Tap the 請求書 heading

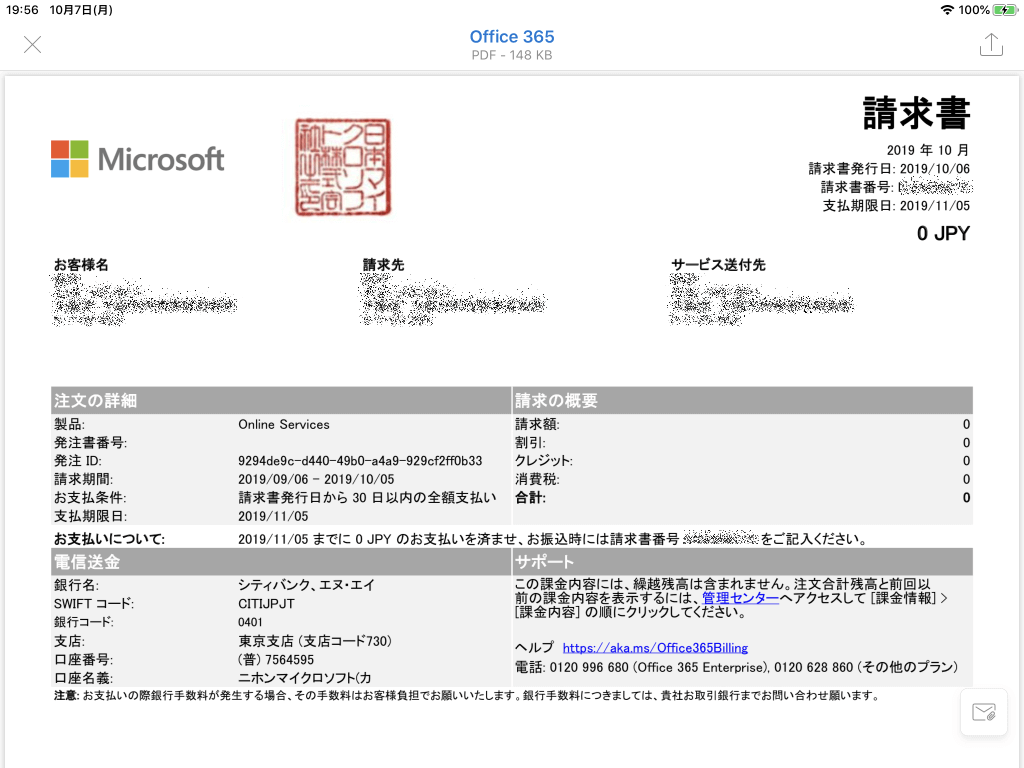(x=916, y=114)
